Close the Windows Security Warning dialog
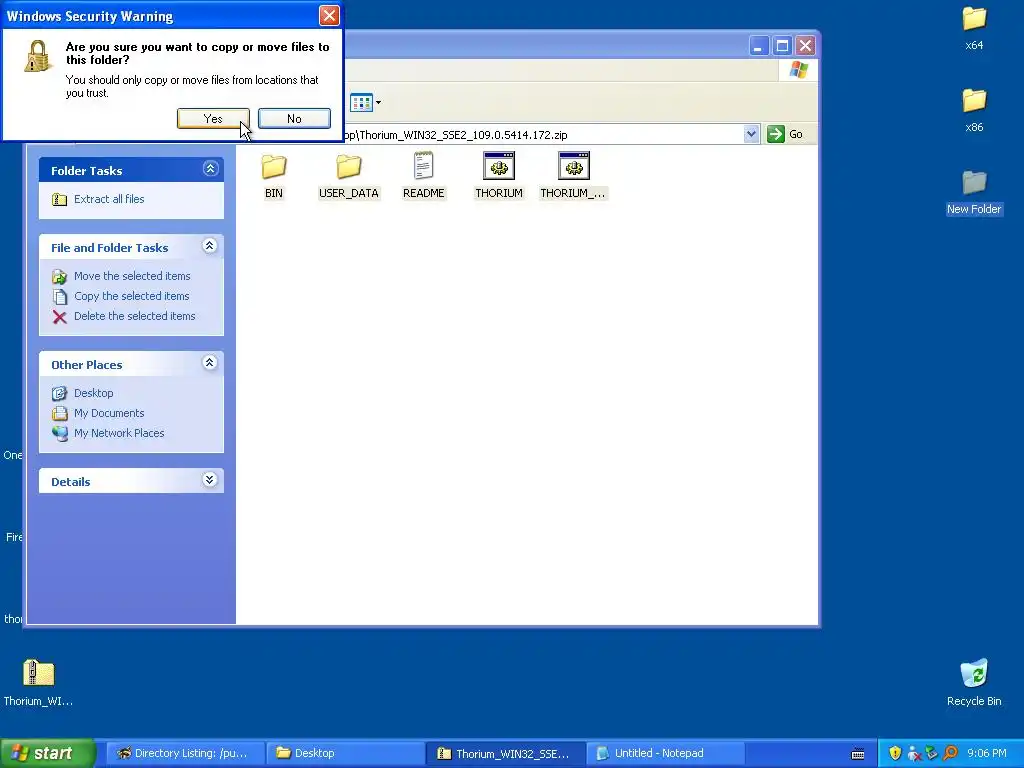The image size is (1024, 768). tap(329, 15)
